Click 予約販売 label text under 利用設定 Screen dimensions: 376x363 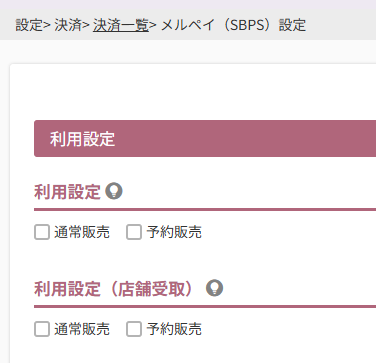click(x=174, y=232)
